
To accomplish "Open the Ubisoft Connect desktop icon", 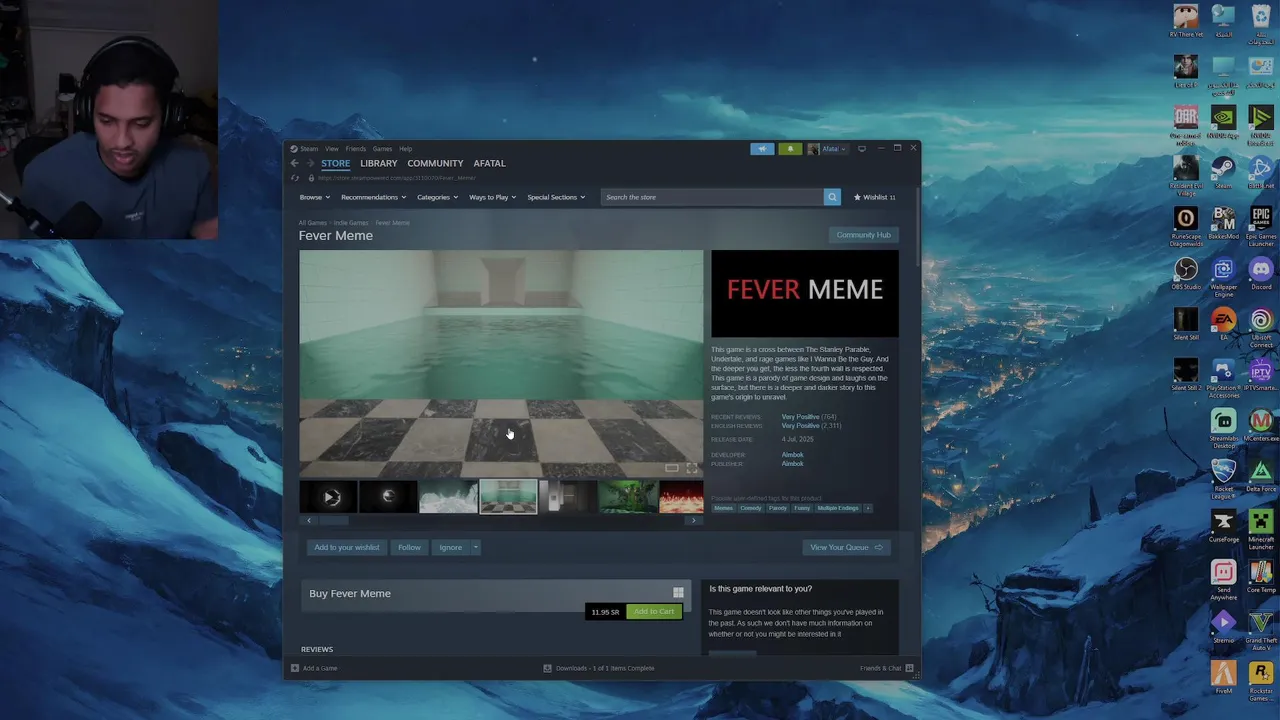I will (x=1261, y=329).
